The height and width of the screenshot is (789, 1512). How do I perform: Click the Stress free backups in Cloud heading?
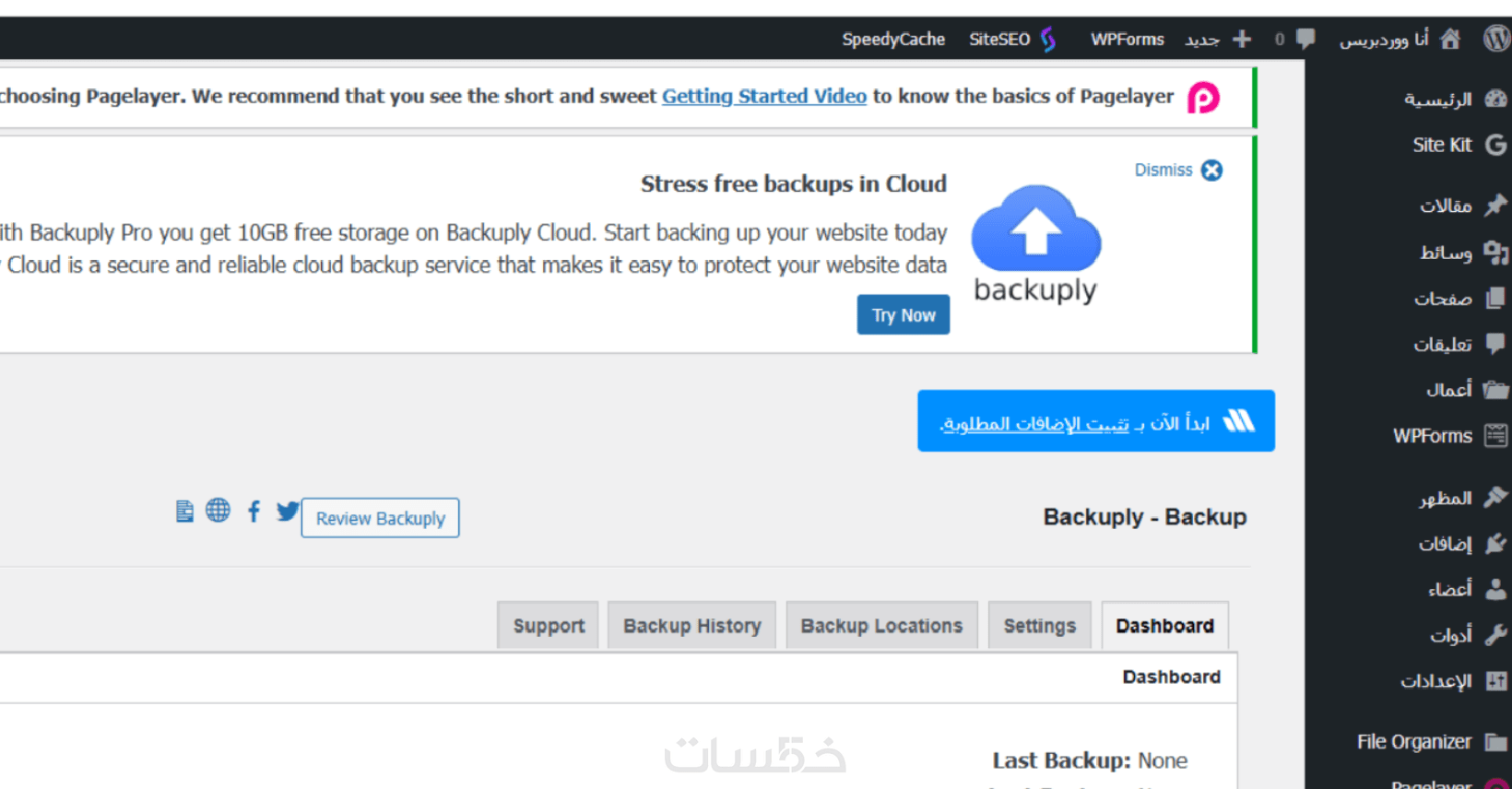point(794,183)
